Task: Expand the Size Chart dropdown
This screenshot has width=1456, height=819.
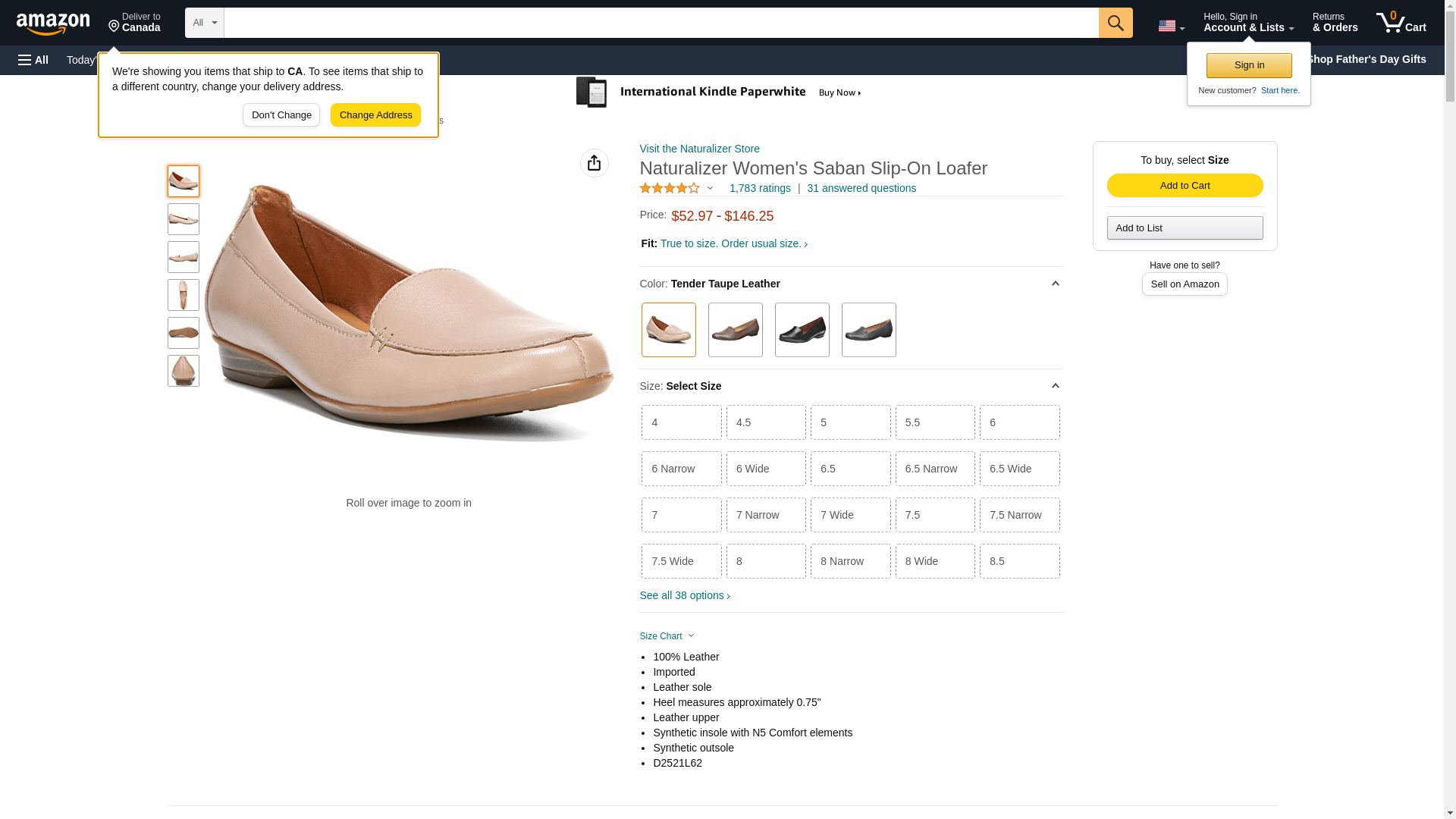Action: point(667,636)
